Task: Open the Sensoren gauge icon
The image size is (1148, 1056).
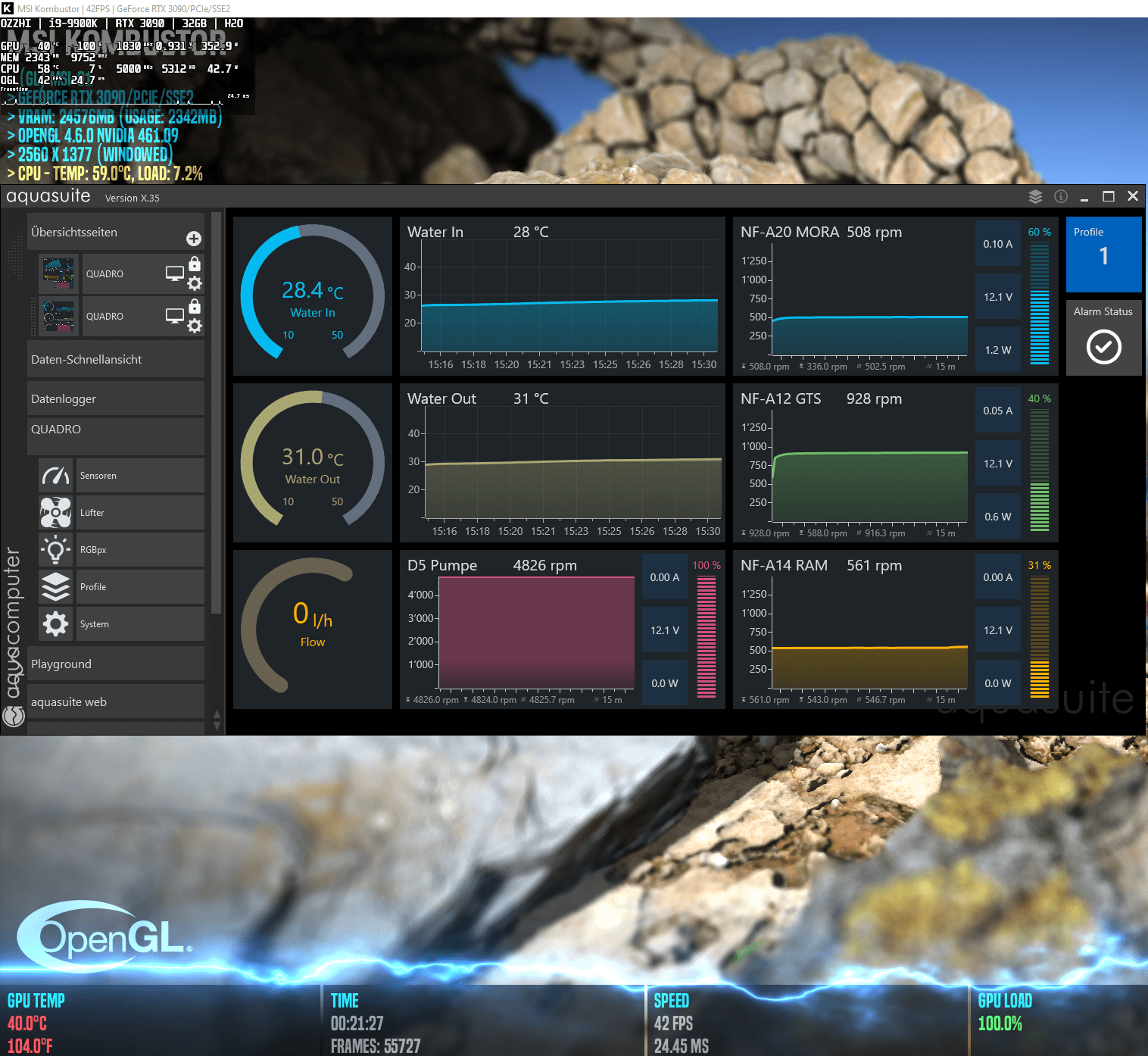Action: [56, 476]
